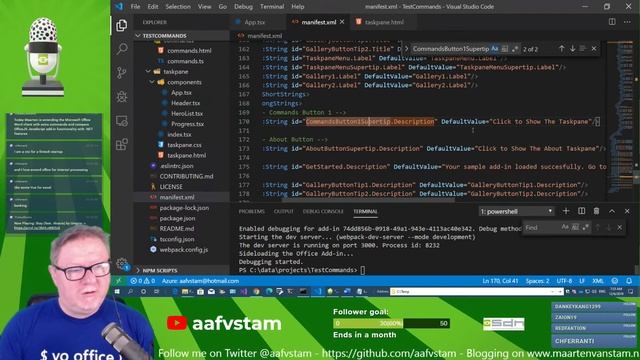Maximize the terminal panel with up chevron
This screenshot has width=640, height=360.
click(x=612, y=211)
